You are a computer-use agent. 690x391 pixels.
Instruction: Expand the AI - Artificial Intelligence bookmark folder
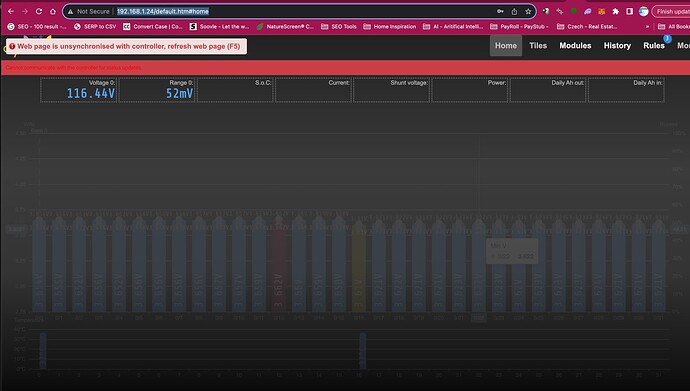(x=453, y=26)
